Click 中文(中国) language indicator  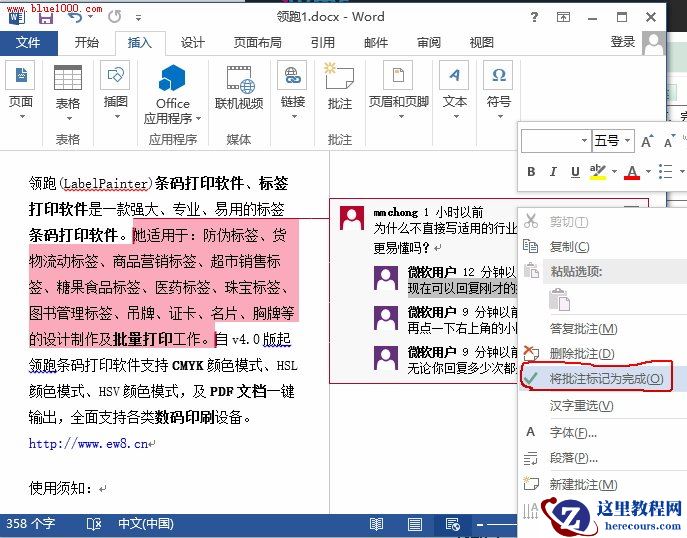[145, 524]
